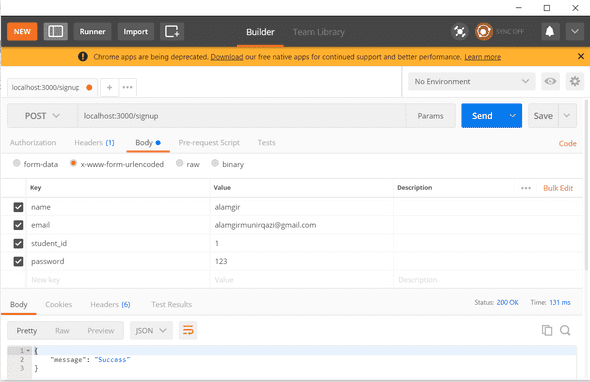590x382 pixels.
Task: Switch to the Builder tab
Action: click(260, 32)
